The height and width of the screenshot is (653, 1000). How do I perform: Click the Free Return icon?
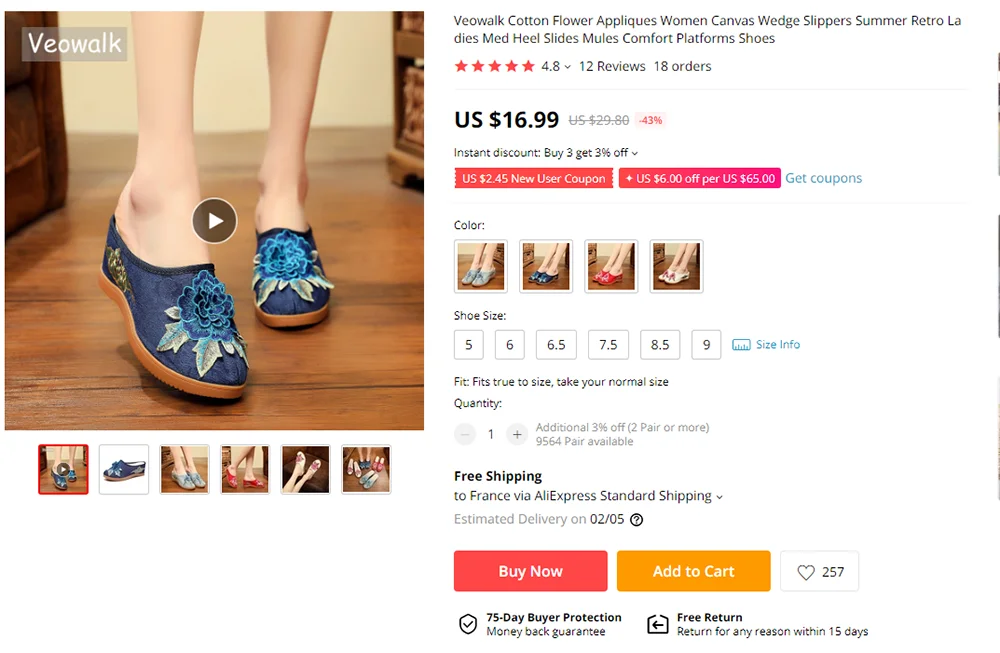click(657, 625)
